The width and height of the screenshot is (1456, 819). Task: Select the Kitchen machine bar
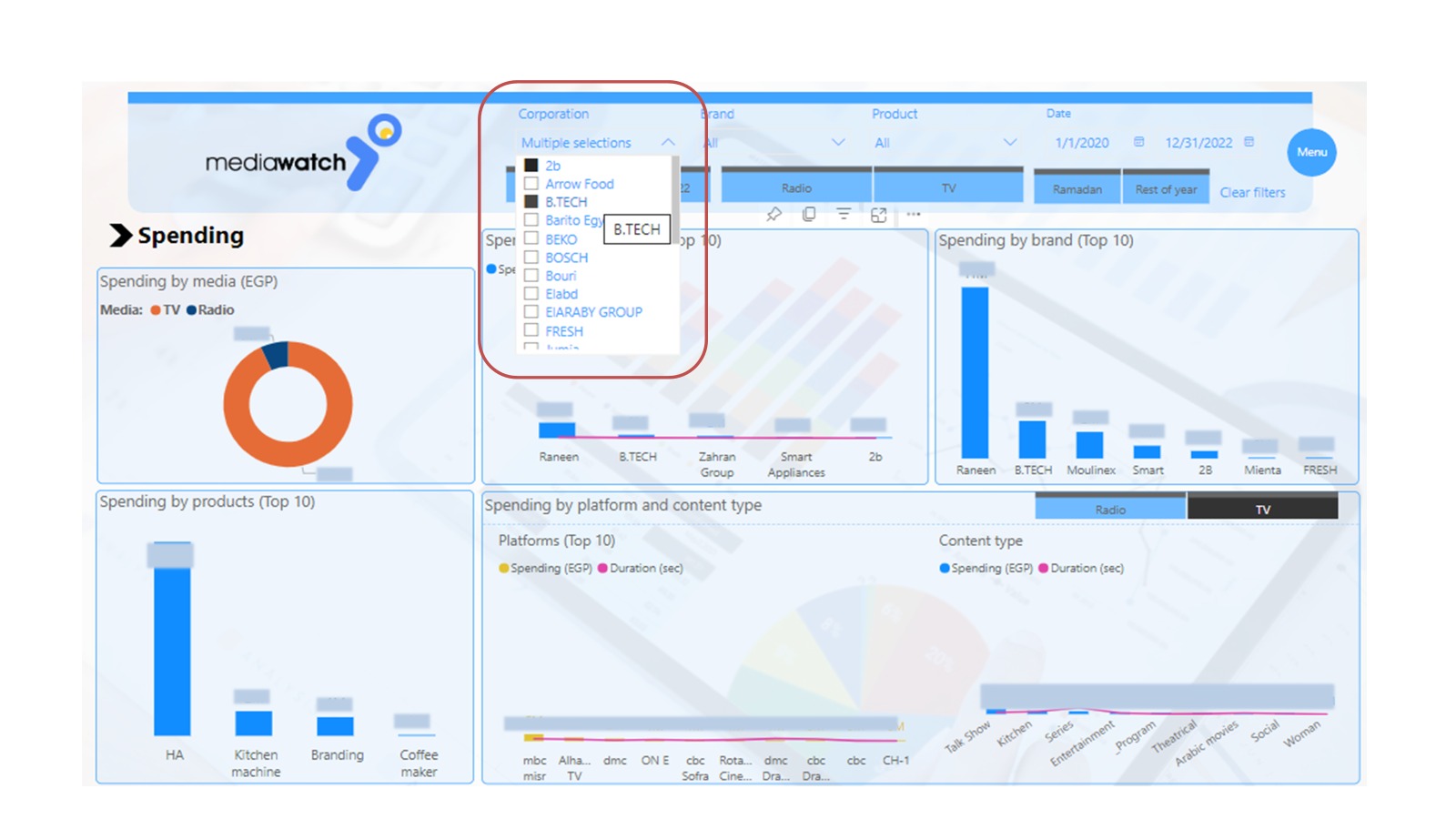pyautogui.click(x=253, y=723)
